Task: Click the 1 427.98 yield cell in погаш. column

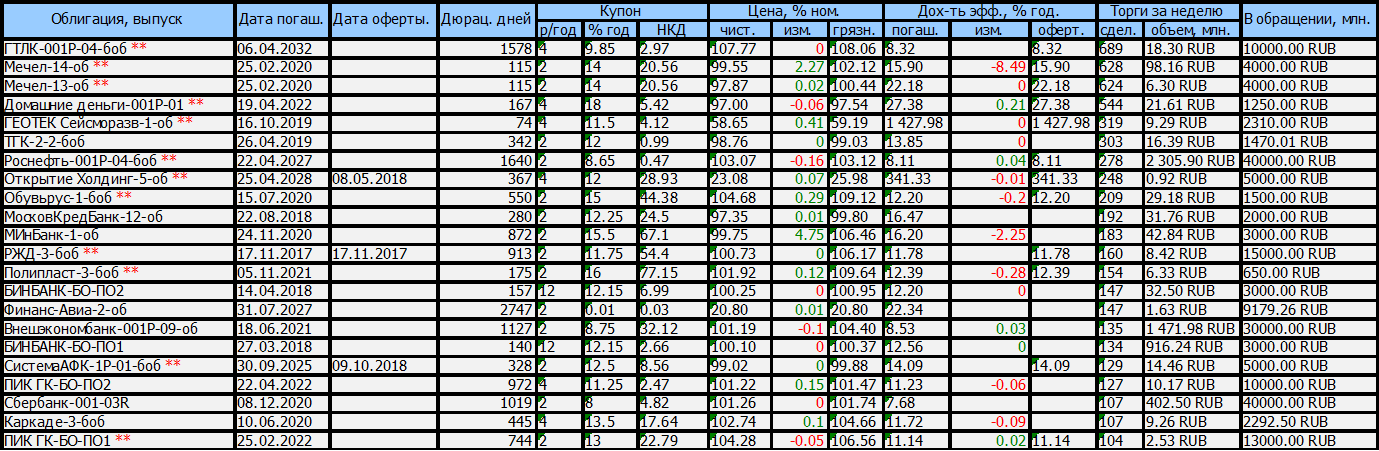Action: tap(914, 122)
